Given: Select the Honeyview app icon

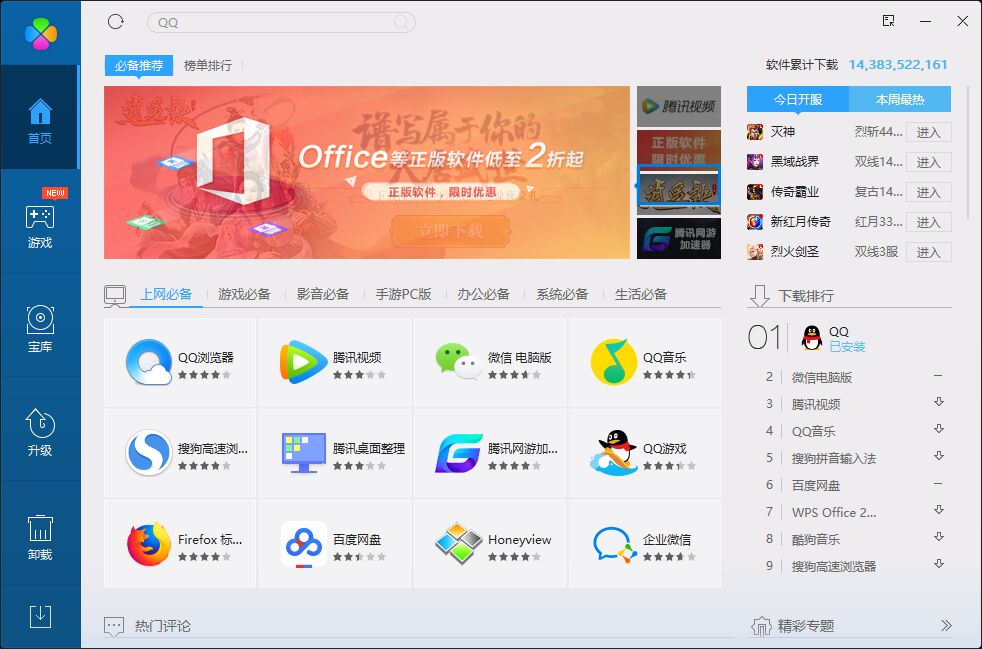Looking at the screenshot, I should point(458,544).
